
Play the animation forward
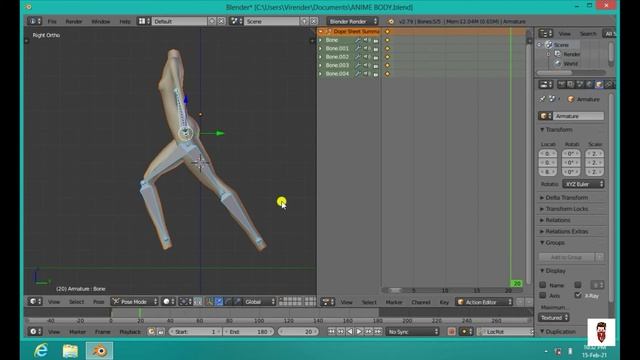(359, 331)
